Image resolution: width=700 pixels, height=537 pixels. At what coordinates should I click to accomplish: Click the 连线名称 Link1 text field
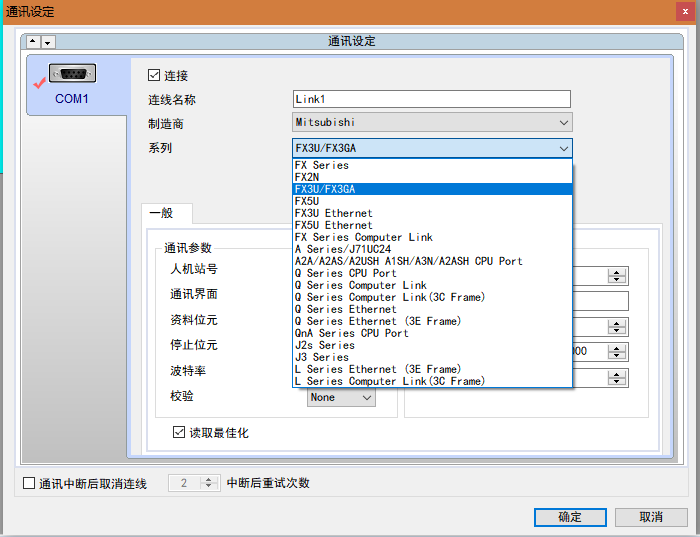(x=431, y=99)
